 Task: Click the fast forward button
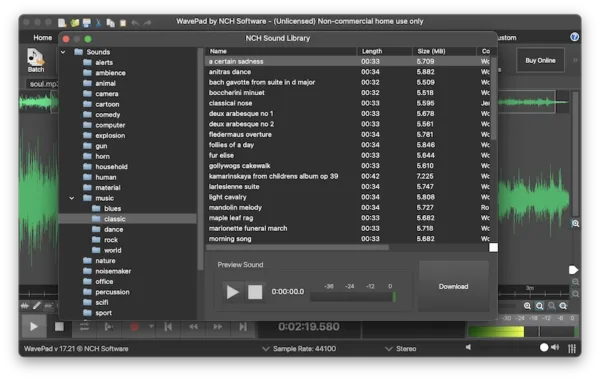pos(218,326)
